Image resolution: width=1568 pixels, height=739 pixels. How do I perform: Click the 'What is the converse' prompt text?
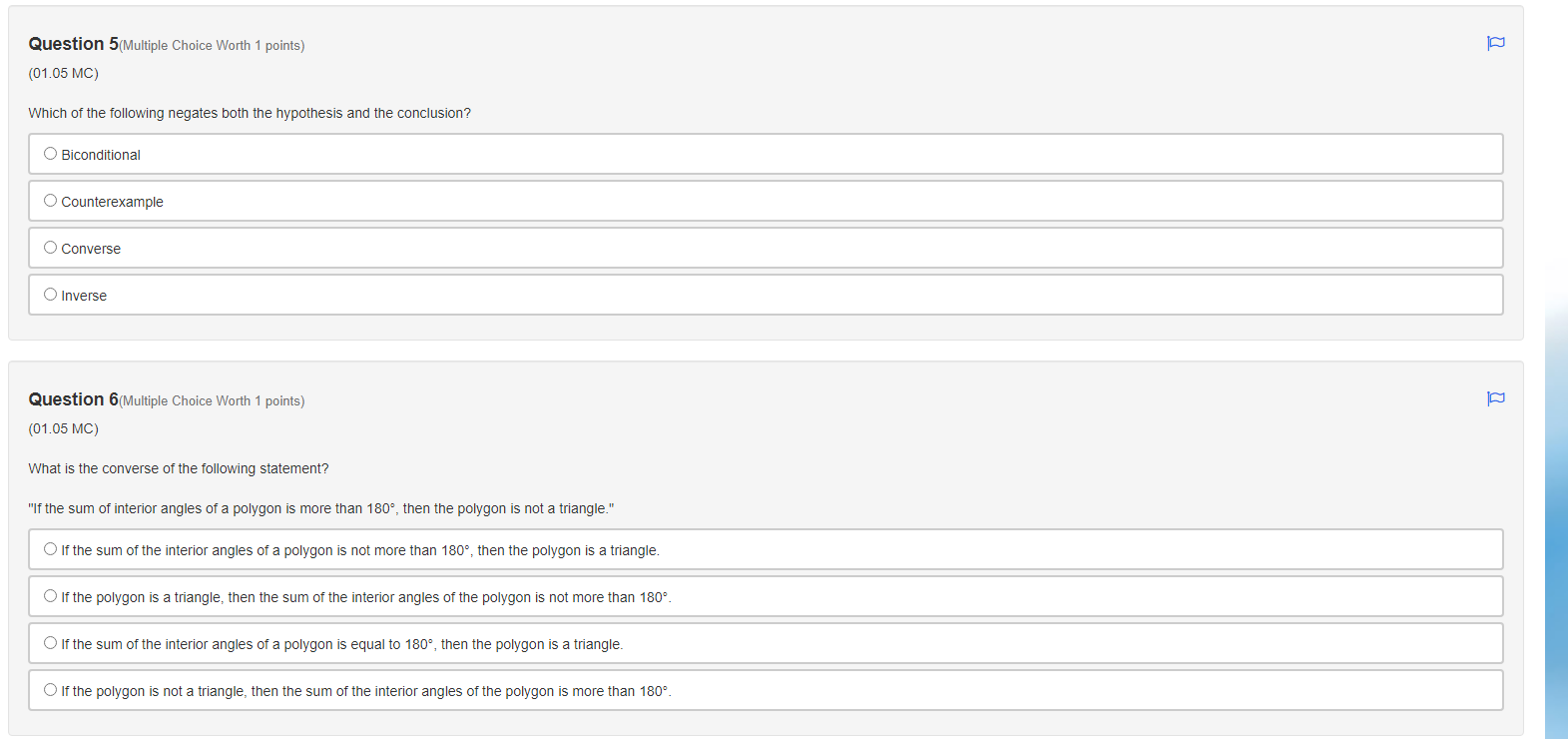[179, 468]
